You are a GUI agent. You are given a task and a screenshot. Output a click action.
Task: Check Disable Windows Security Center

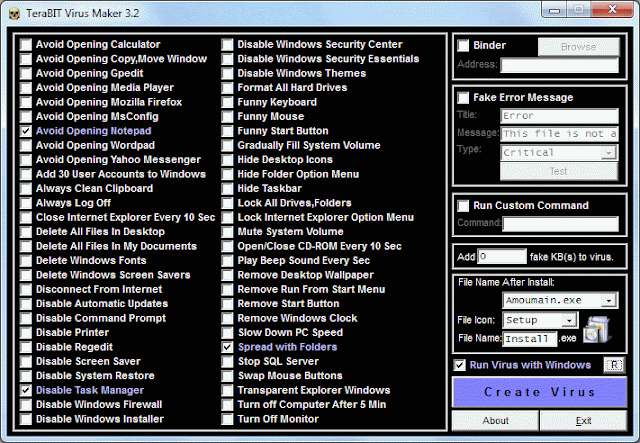(227, 44)
